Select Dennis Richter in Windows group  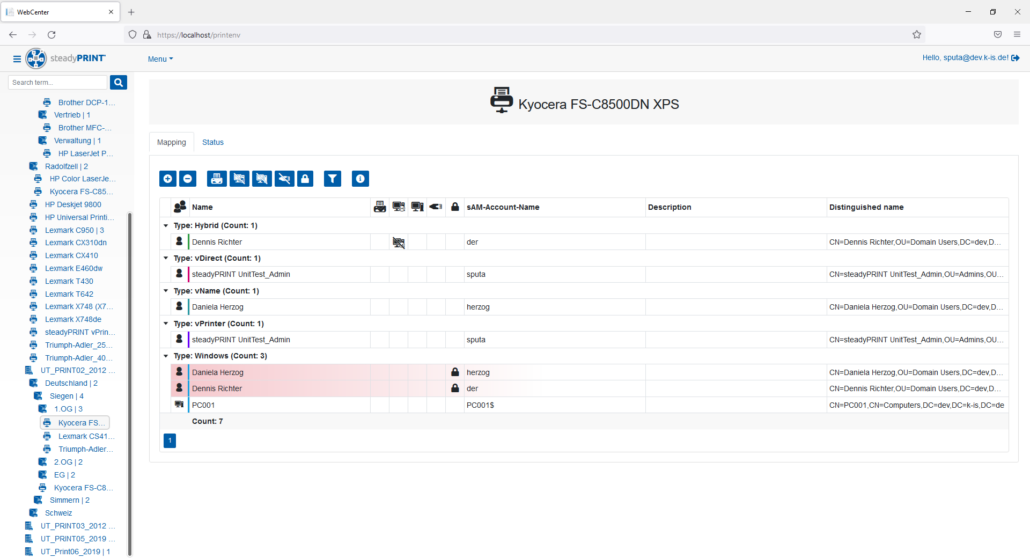point(217,388)
